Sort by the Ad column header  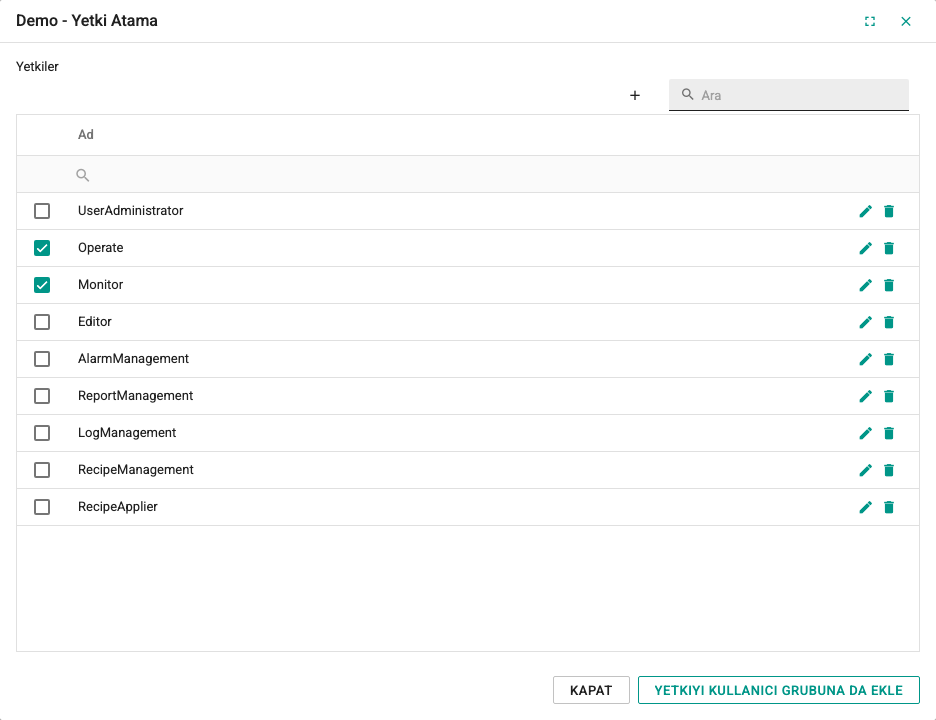[x=85, y=135]
